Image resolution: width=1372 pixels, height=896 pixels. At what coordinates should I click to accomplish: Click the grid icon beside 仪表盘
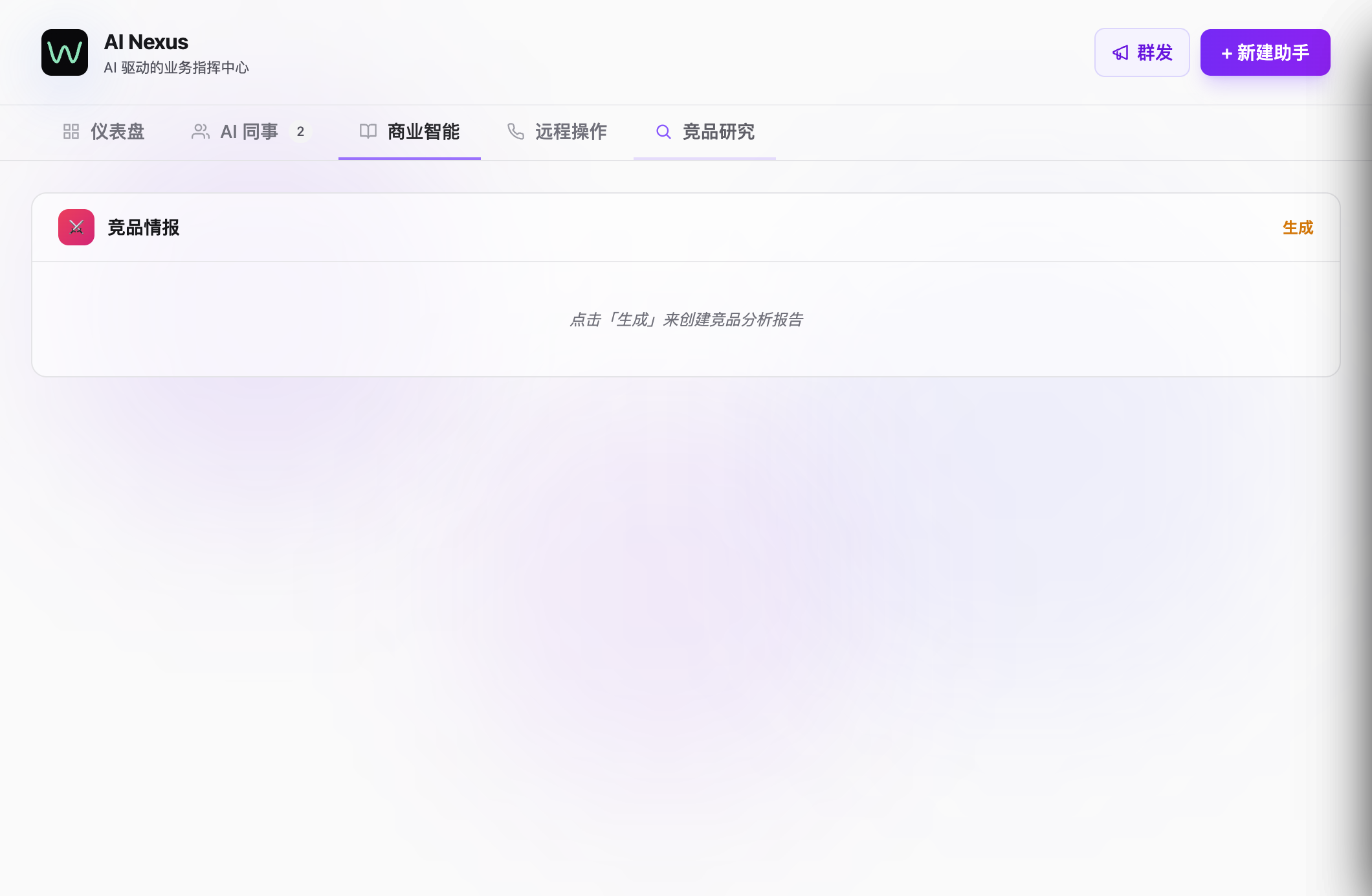(71, 132)
